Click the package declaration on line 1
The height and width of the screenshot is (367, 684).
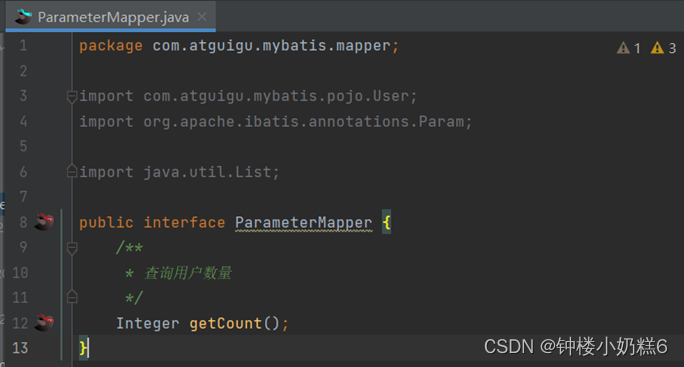(x=239, y=46)
